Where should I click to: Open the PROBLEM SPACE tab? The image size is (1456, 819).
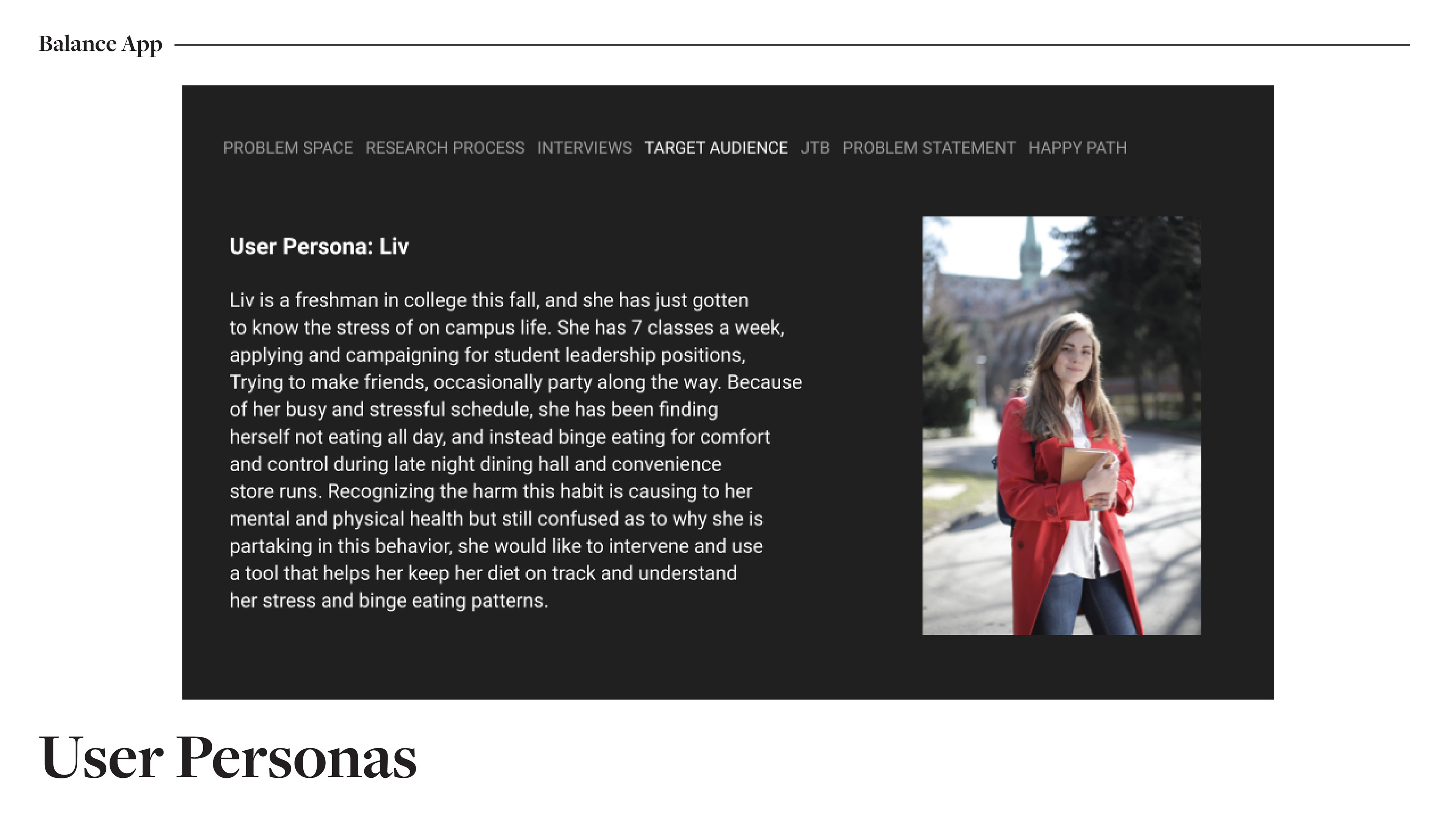(x=288, y=148)
